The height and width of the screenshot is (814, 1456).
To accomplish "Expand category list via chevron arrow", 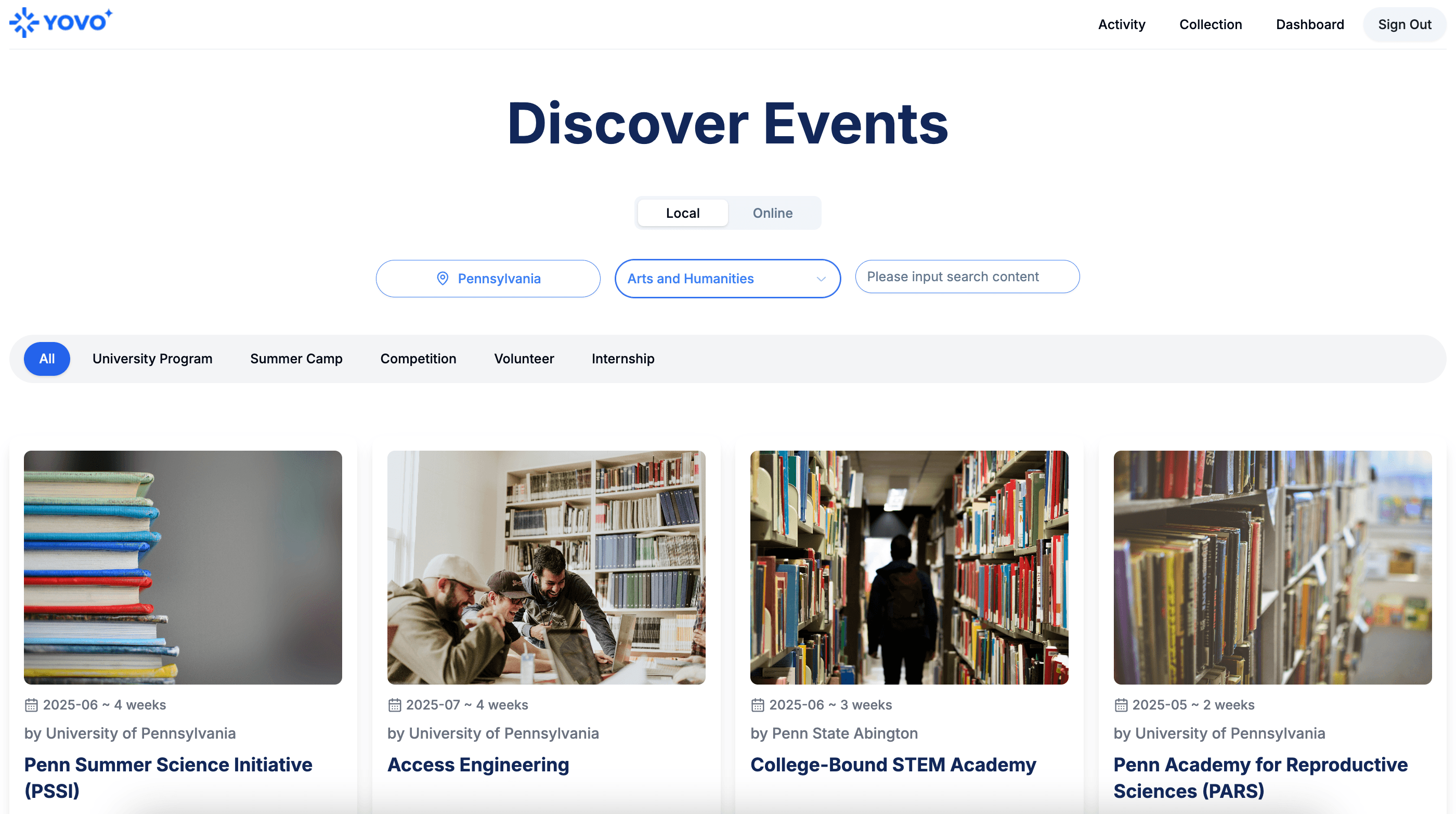I will [821, 279].
